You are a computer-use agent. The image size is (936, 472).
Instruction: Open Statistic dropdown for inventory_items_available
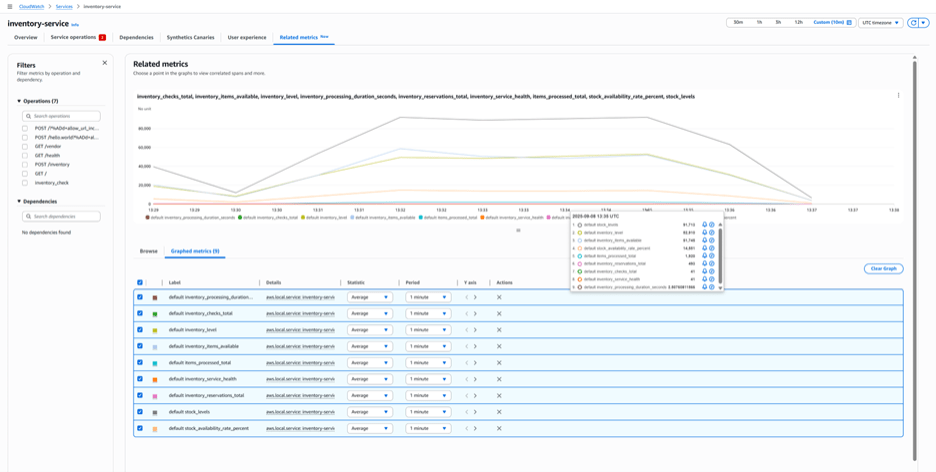369,346
